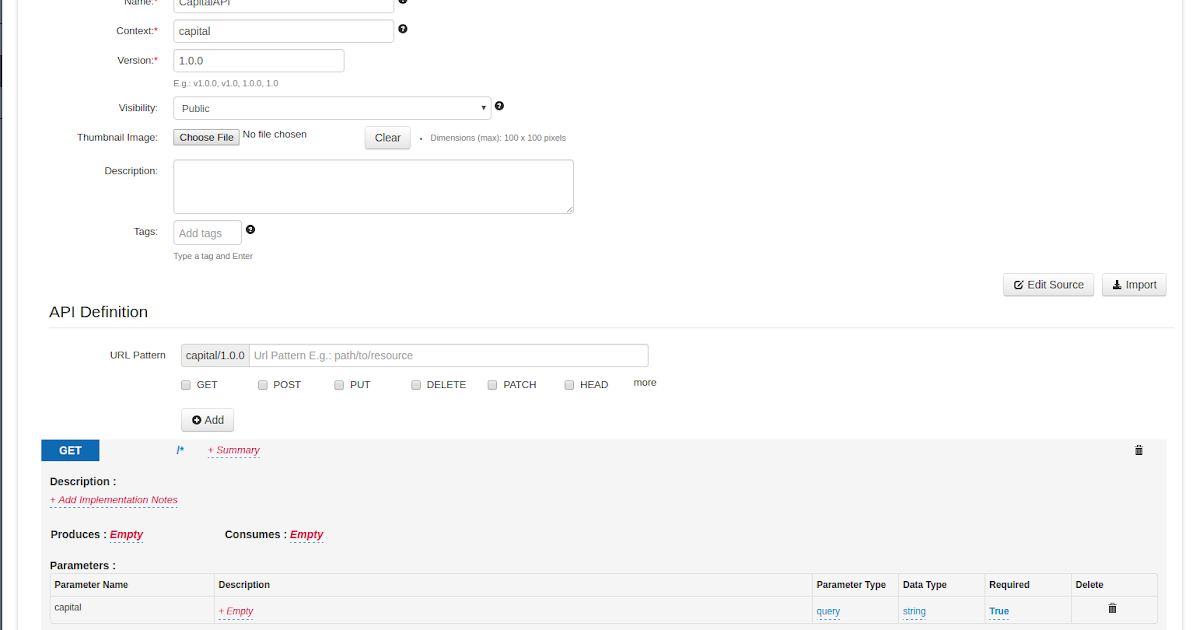Image resolution: width=1200 pixels, height=630 pixels.
Task: Enable the POST method checkbox
Action: pos(262,384)
